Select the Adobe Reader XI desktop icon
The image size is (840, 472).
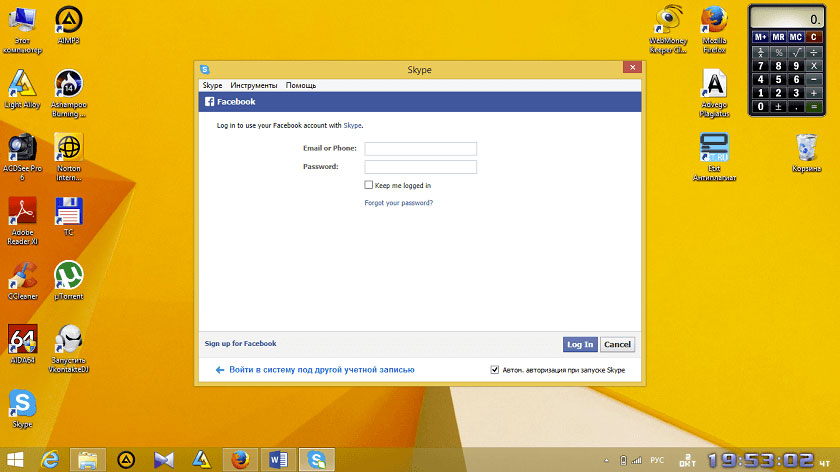[x=22, y=221]
